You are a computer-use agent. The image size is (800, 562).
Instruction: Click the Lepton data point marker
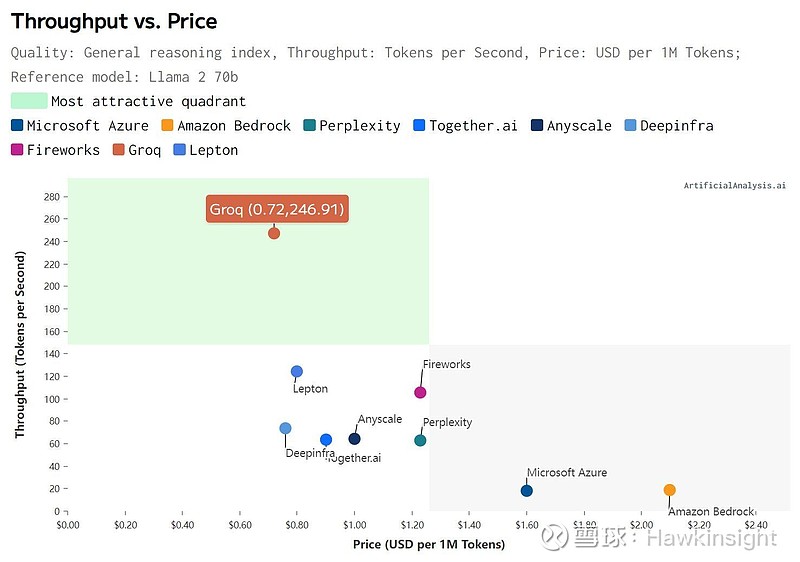297,372
